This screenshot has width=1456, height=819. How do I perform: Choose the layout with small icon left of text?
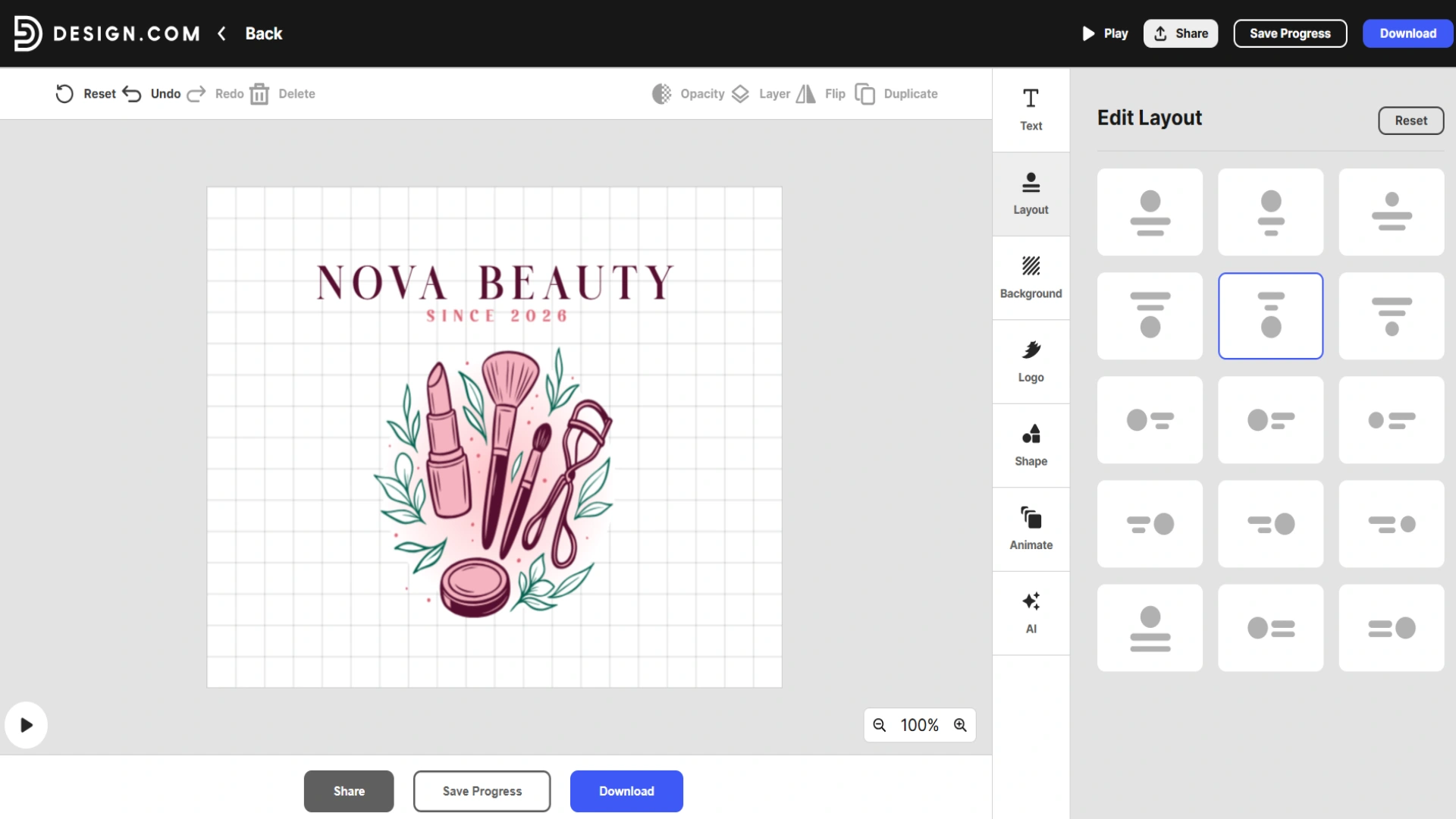point(1392,420)
